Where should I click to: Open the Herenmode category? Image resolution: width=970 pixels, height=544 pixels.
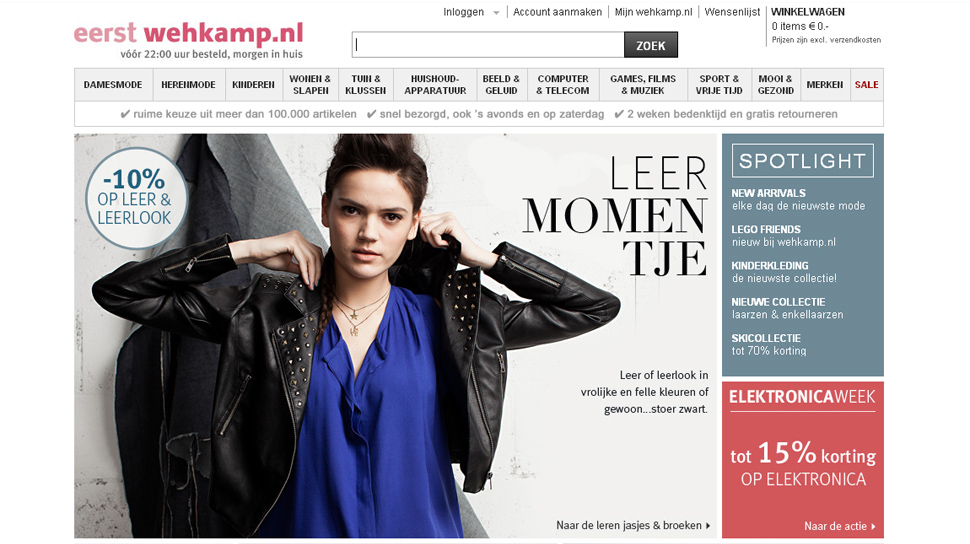click(188, 85)
